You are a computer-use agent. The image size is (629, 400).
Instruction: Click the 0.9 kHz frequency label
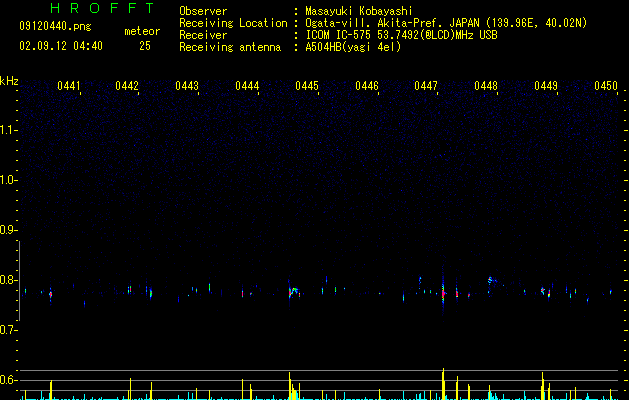pyautogui.click(x=7, y=230)
